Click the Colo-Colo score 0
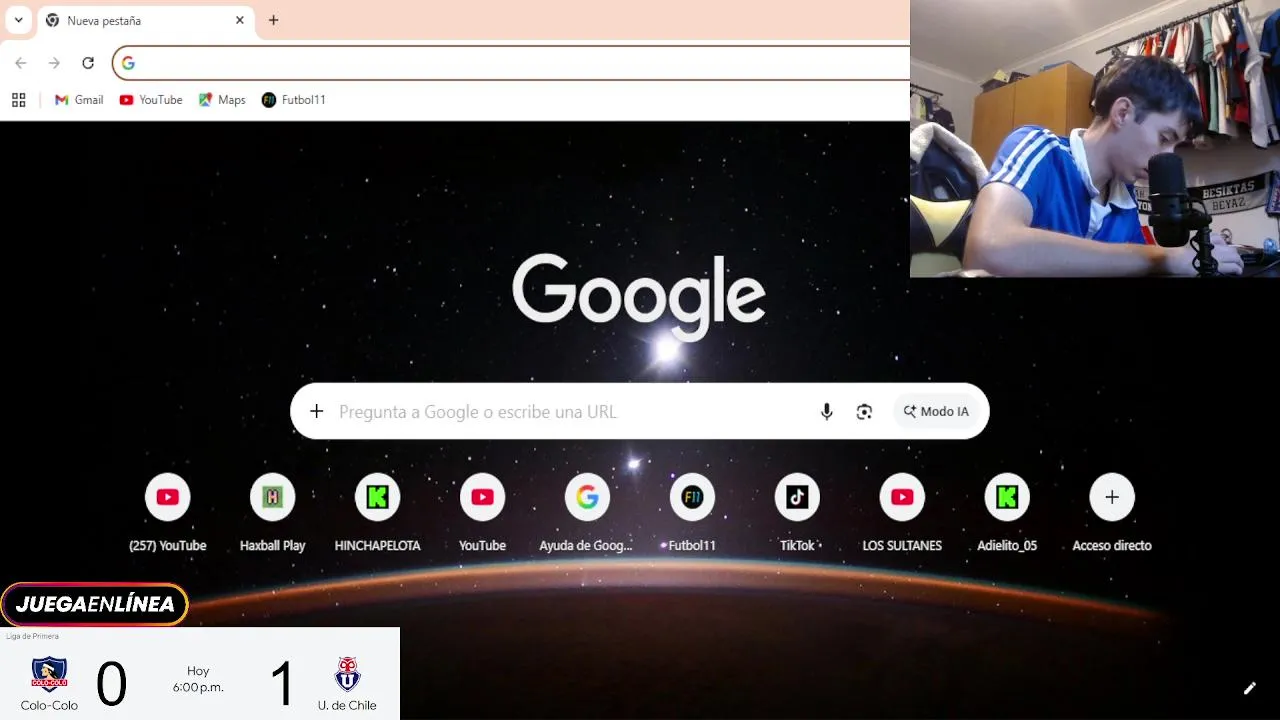Screen dimensions: 1280x720 coord(111,685)
